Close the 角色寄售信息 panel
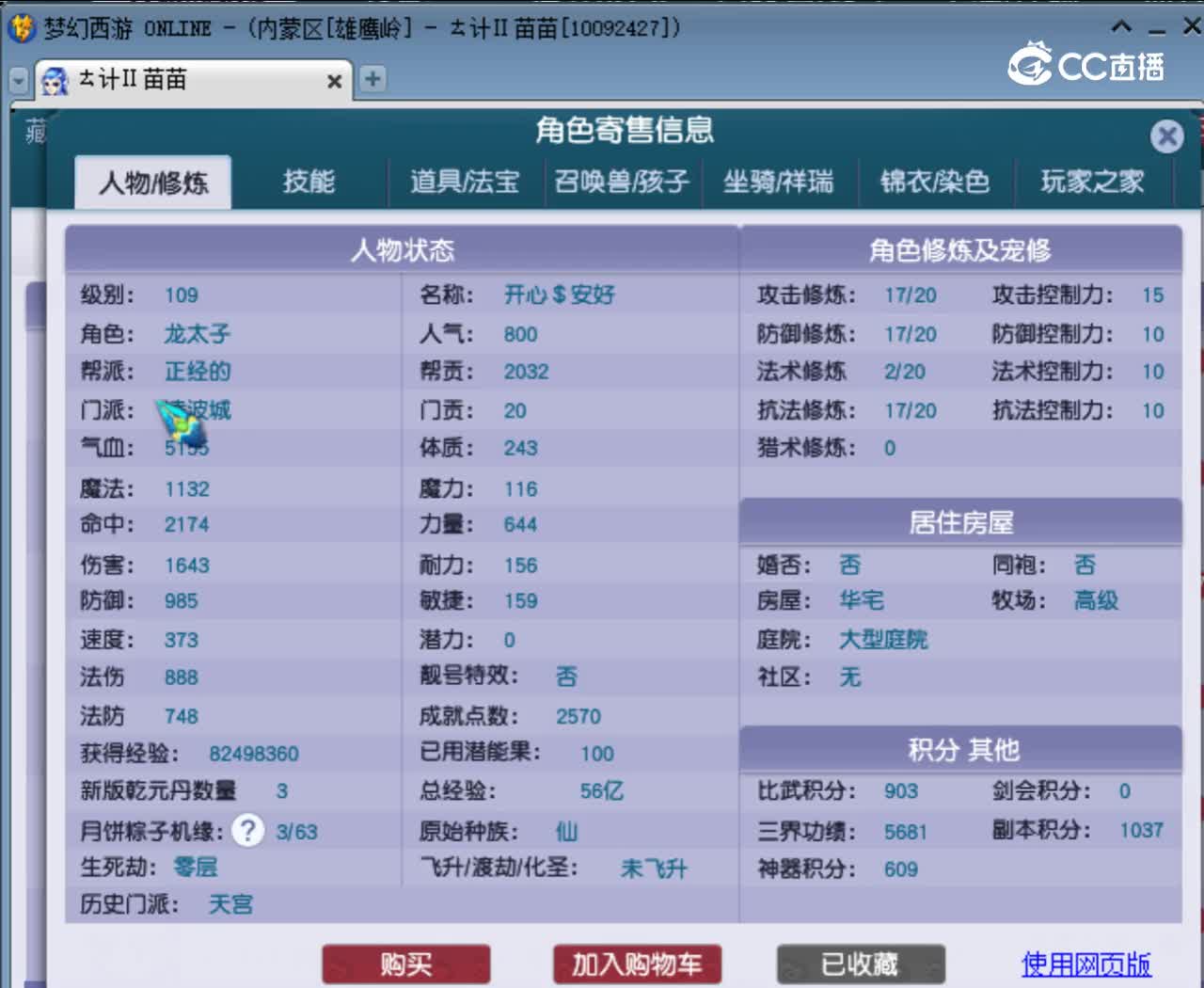 [x=1167, y=136]
